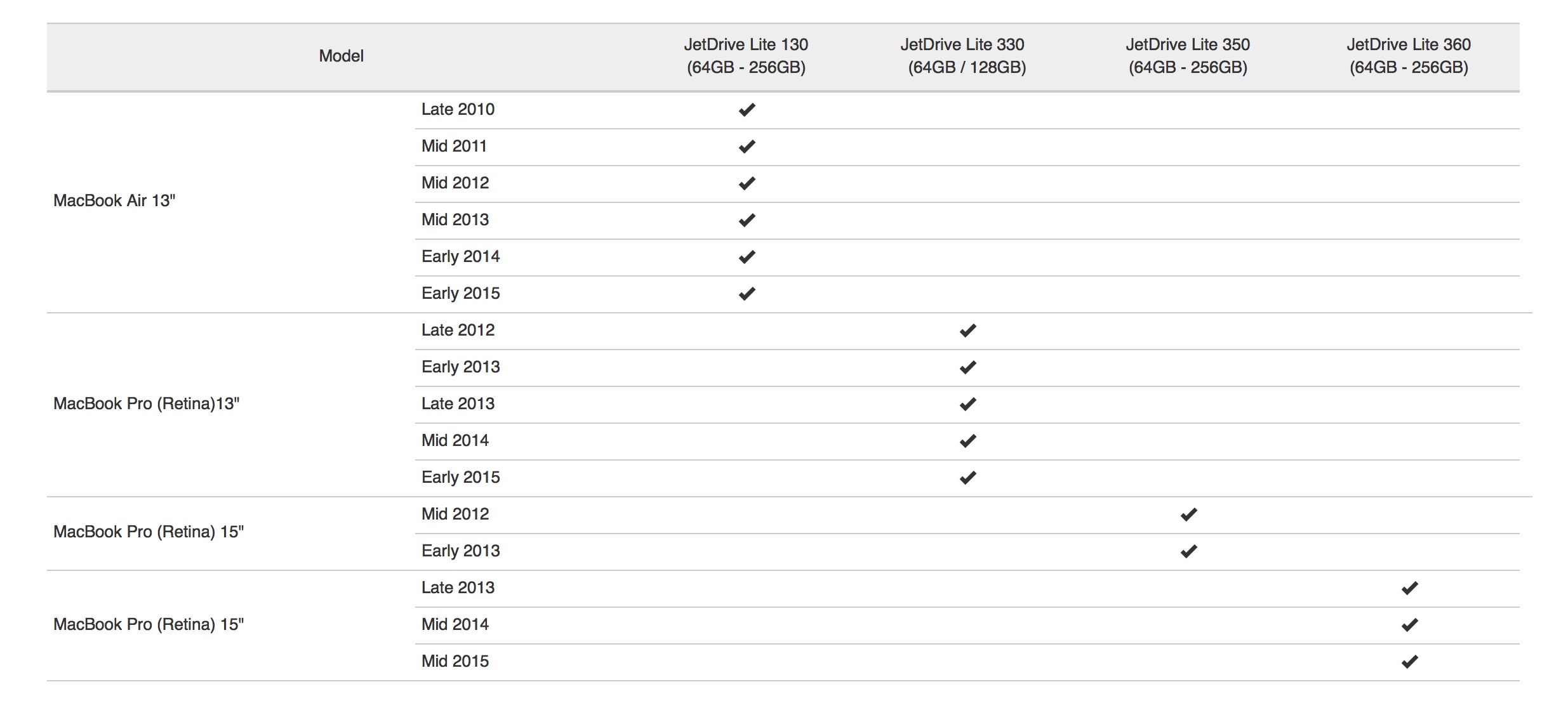Click the JetDrive Lite 130 column header
Viewport: 1568px width, 708px height.
point(746,56)
